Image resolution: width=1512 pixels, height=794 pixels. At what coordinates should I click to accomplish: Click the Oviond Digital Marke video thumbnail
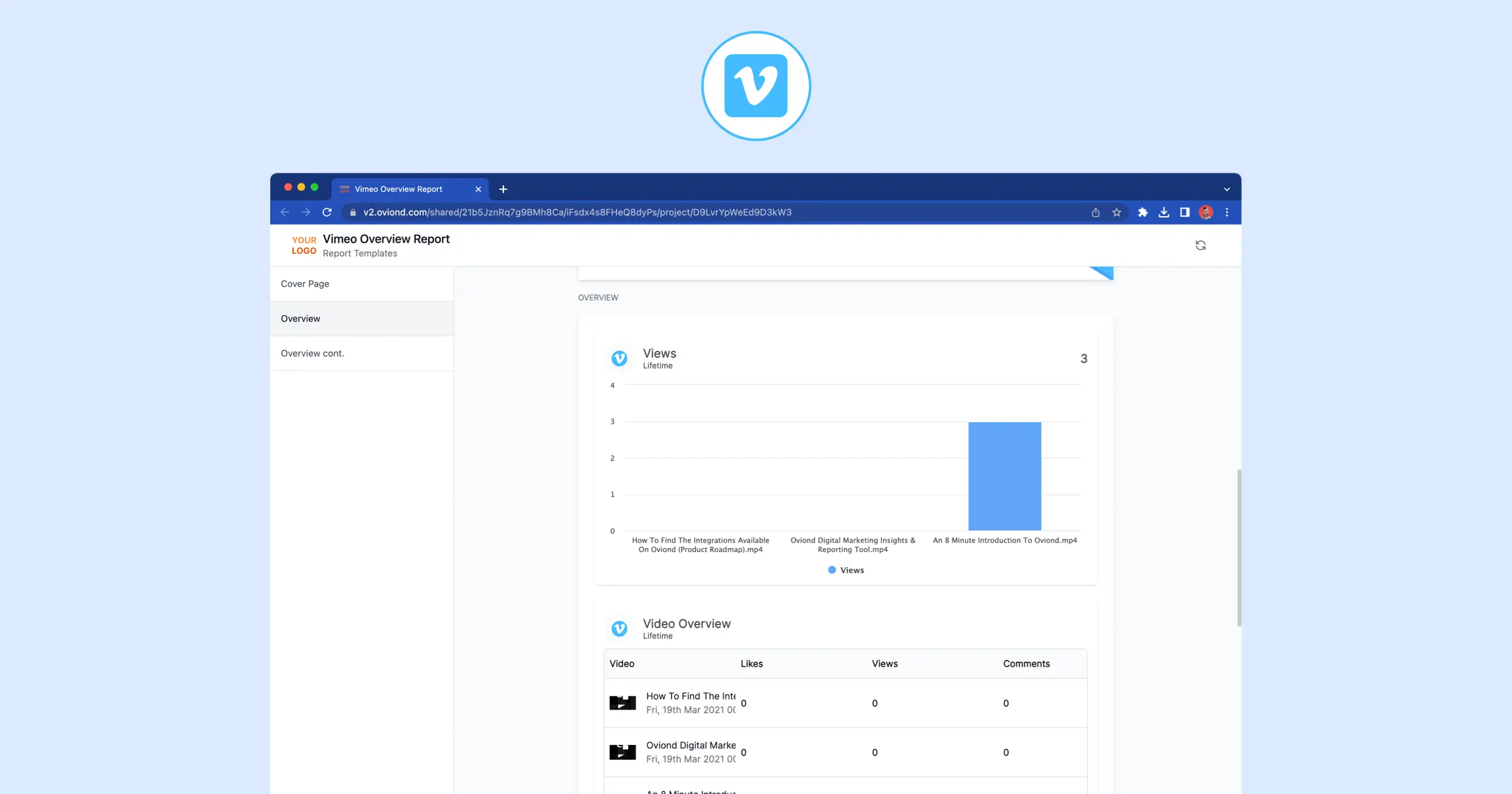pyautogui.click(x=622, y=752)
